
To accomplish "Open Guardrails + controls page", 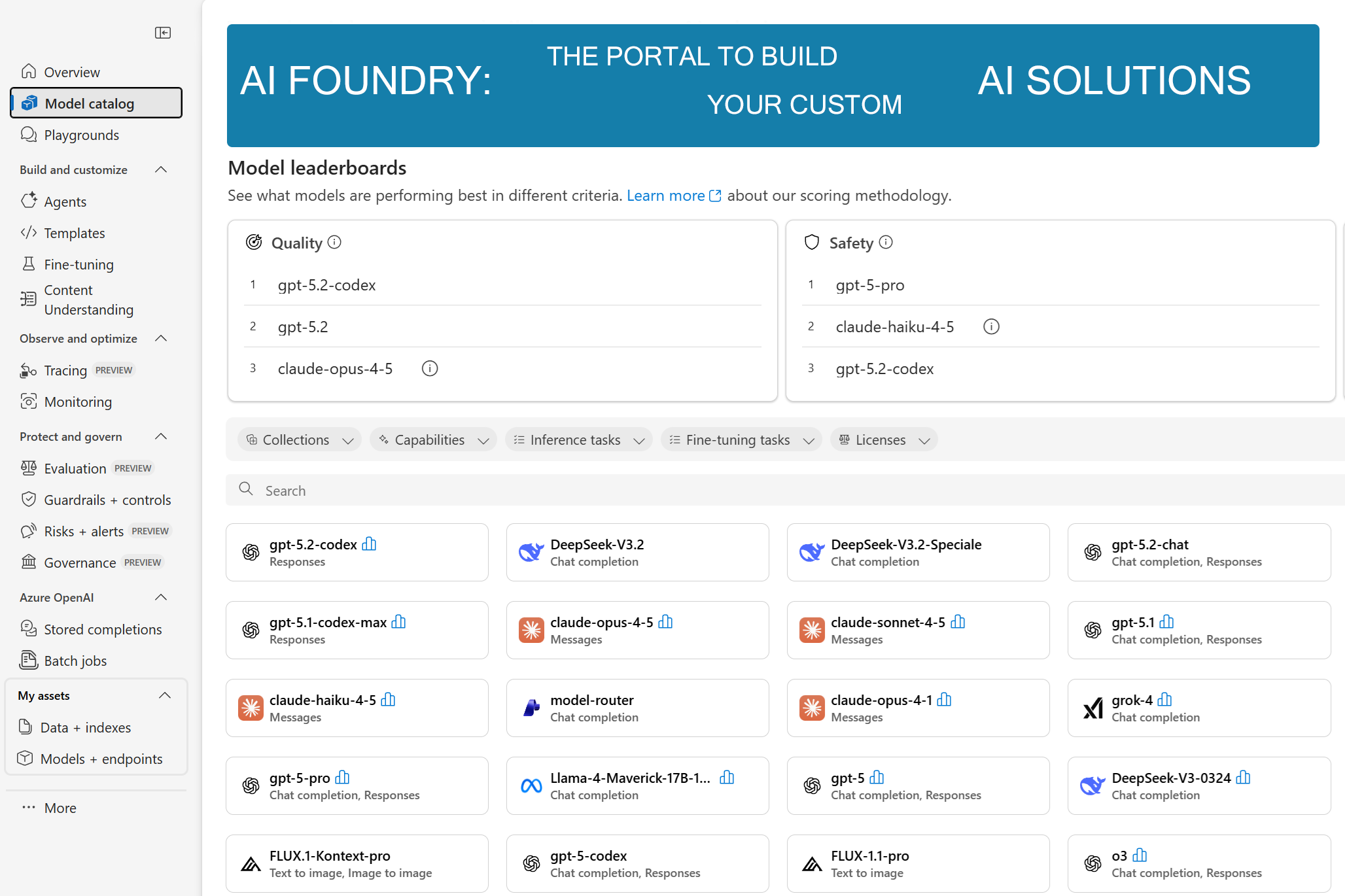I will point(96,500).
